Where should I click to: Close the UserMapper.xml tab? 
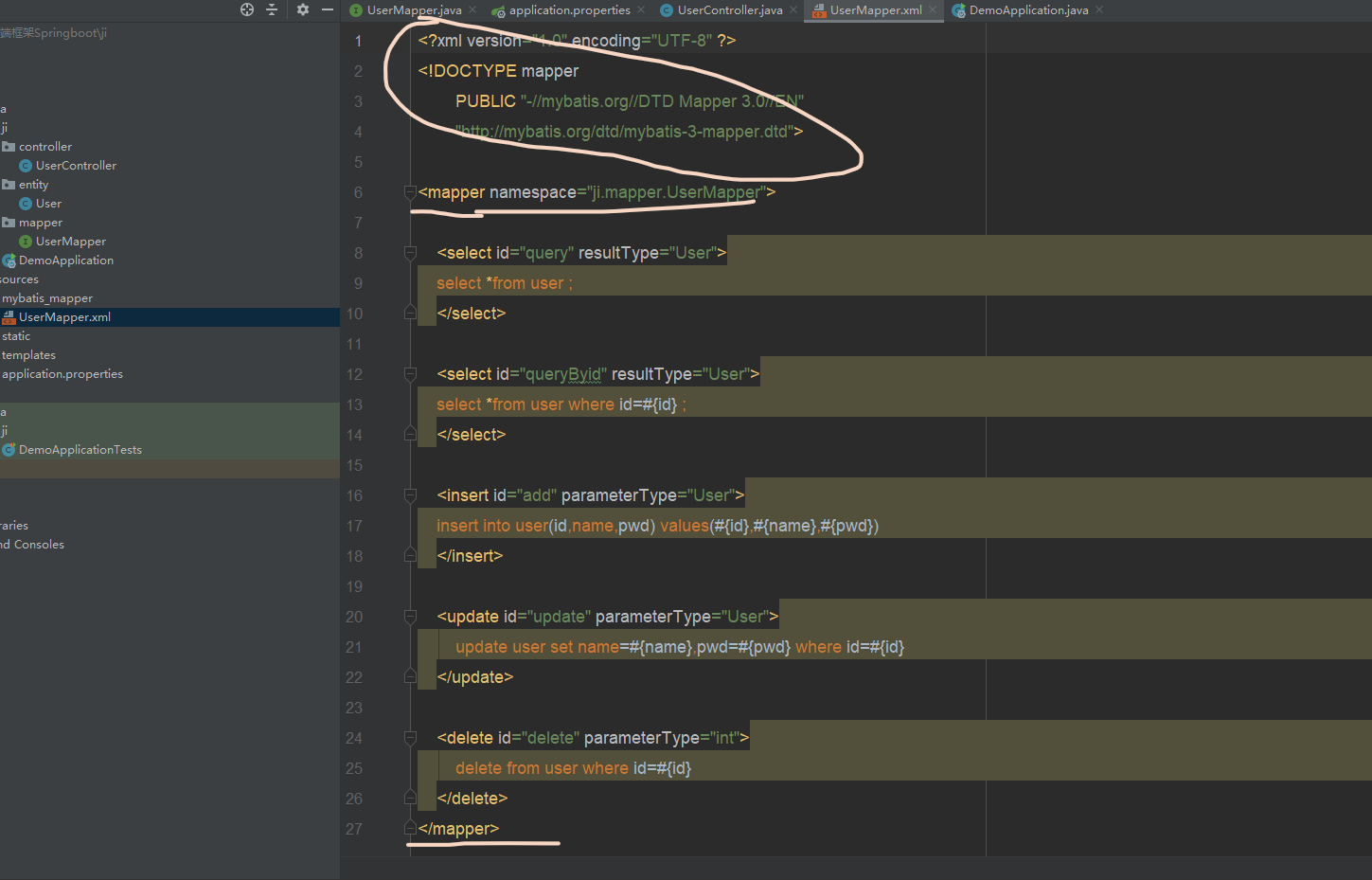pyautogui.click(x=933, y=10)
